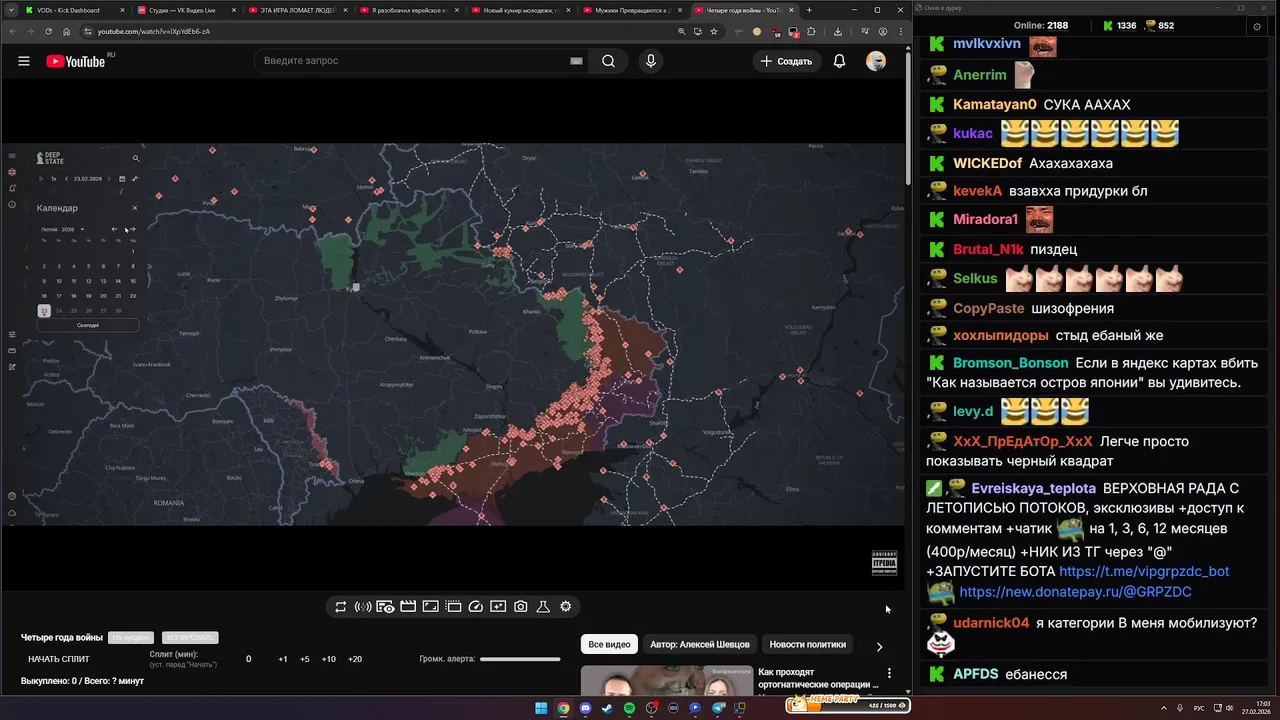Click the clapperboard icon in video toolbar
This screenshot has width=1280, height=720.
coord(408,607)
